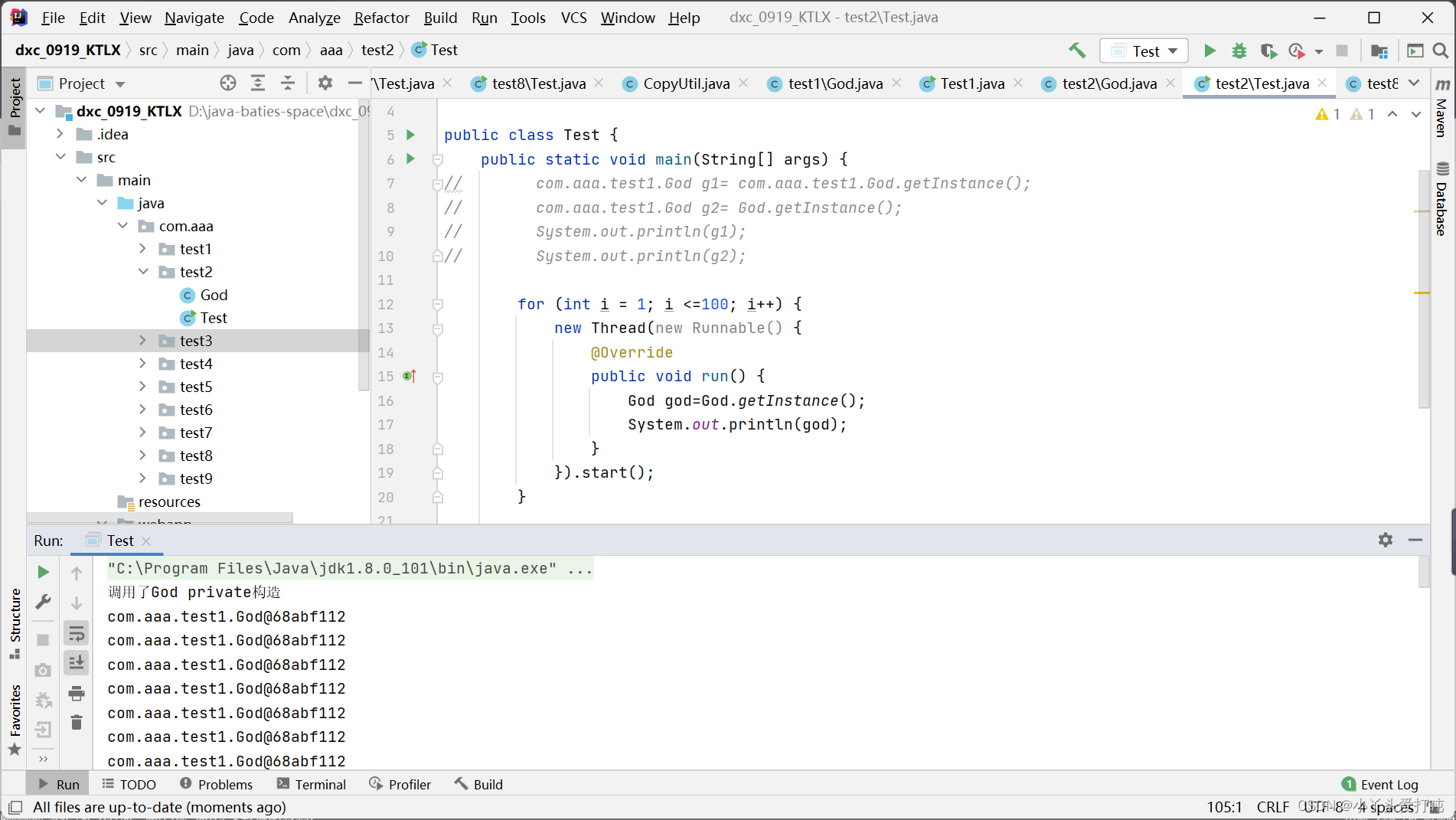Hide the Run panel with minus icon
Screen dimensions: 1456x820
pos(1415,540)
